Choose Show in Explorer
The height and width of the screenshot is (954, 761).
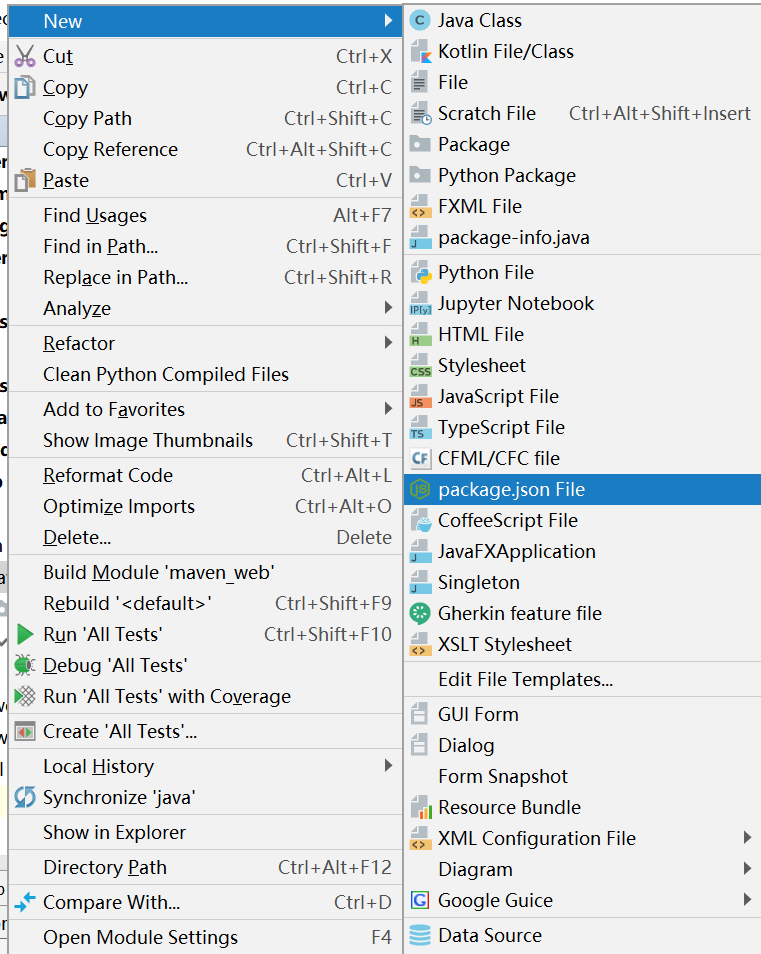point(114,833)
